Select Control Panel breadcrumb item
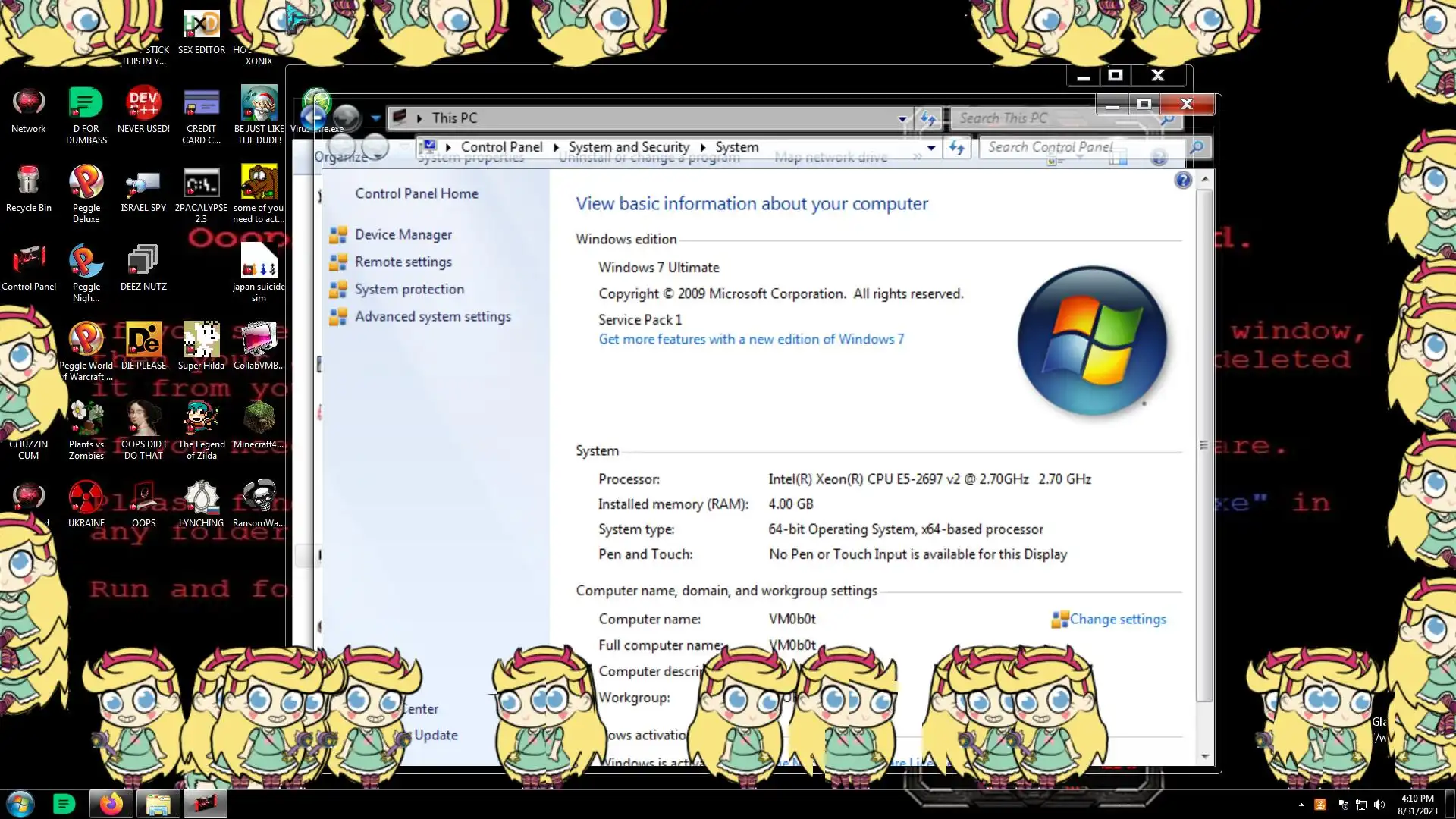The image size is (1456, 819). [501, 147]
